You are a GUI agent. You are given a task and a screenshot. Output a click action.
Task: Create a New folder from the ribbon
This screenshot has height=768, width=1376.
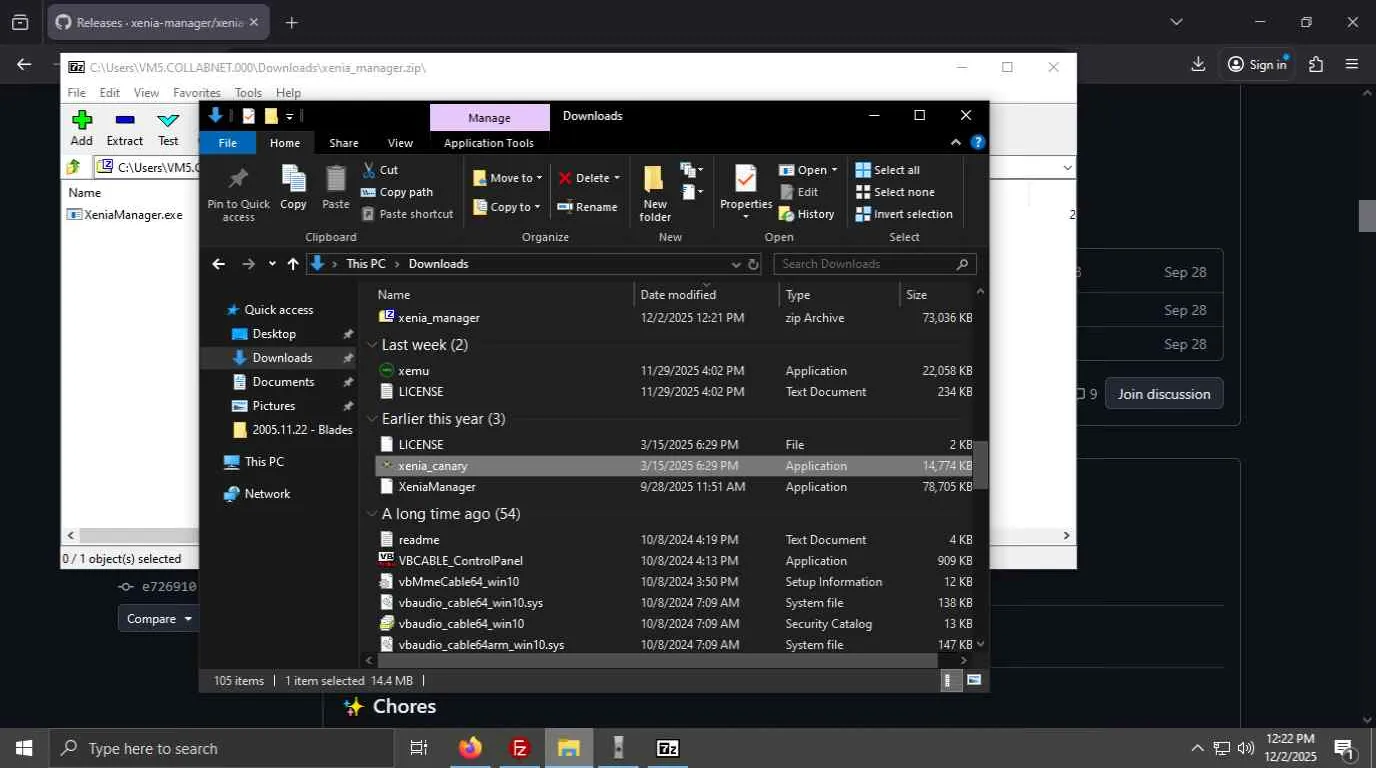tap(655, 194)
